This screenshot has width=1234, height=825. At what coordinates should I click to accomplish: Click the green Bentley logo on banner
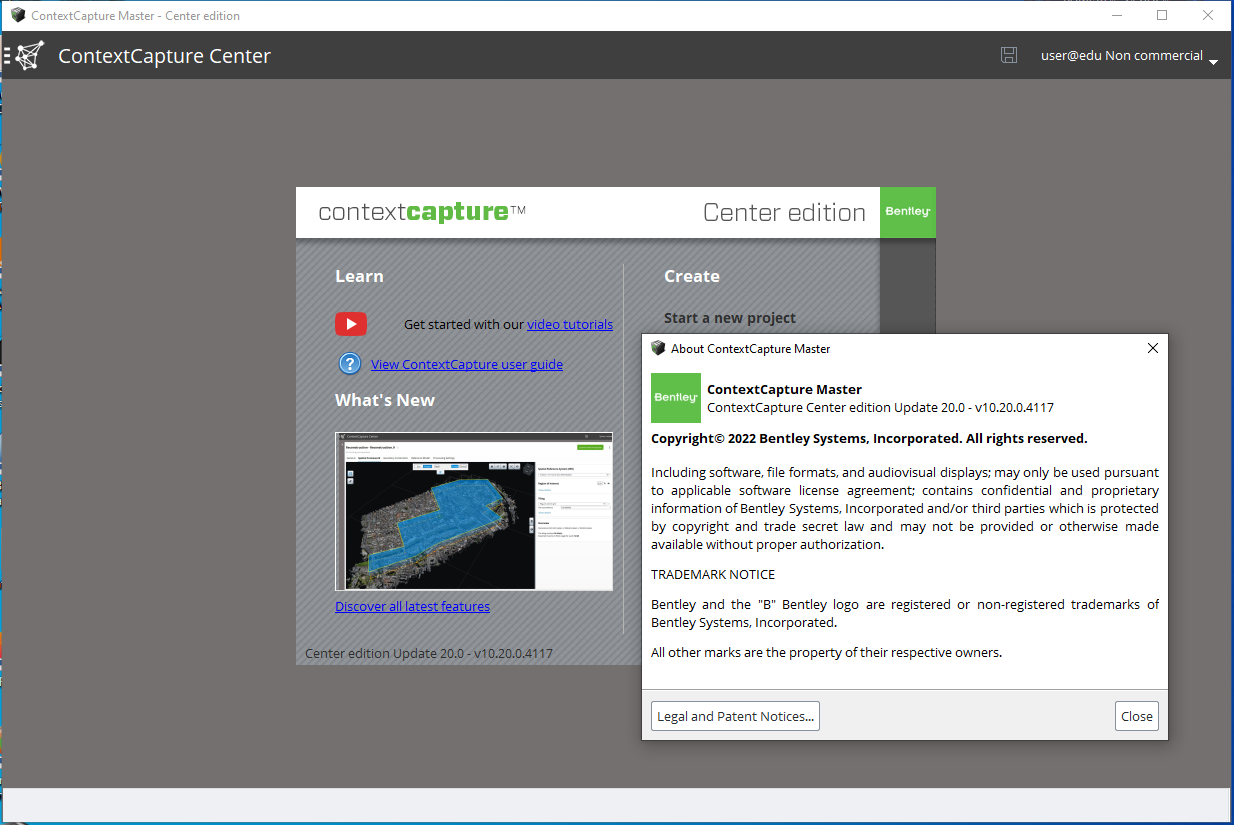click(908, 212)
